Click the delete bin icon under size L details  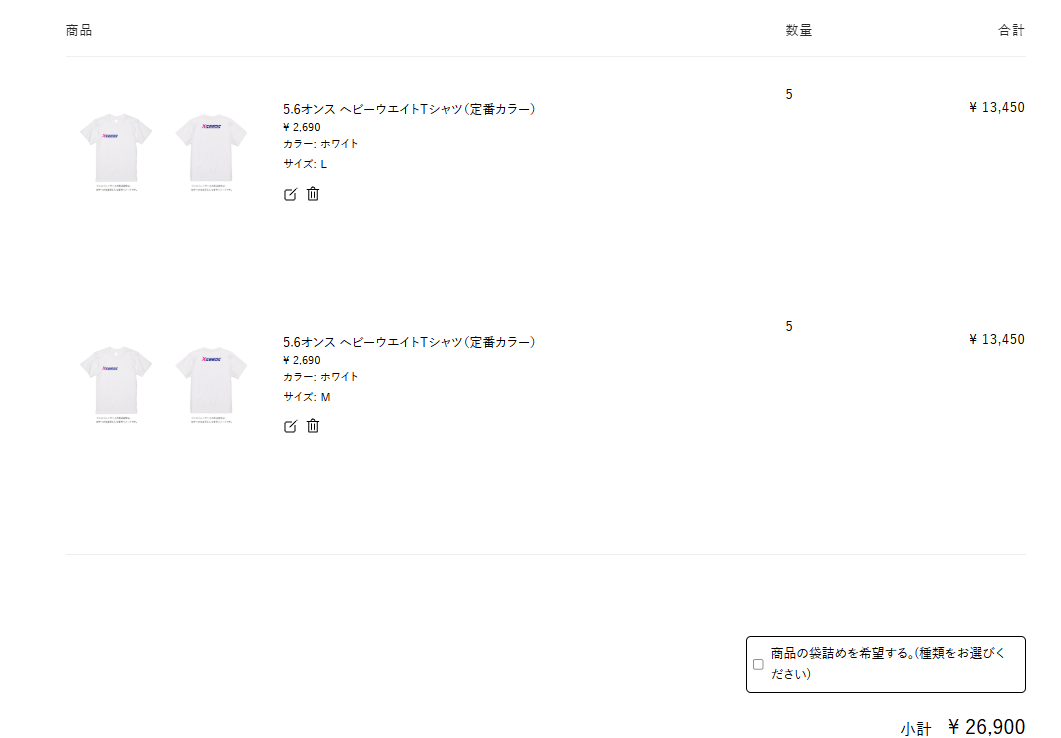313,194
